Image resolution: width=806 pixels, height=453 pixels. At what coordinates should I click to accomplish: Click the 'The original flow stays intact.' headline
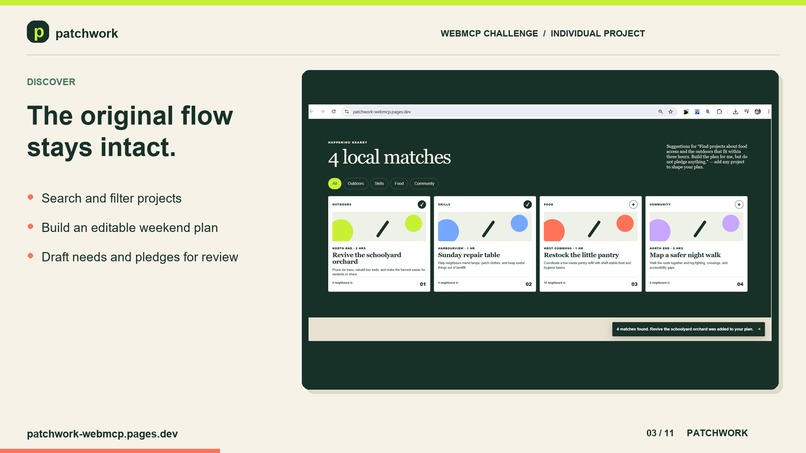130,131
